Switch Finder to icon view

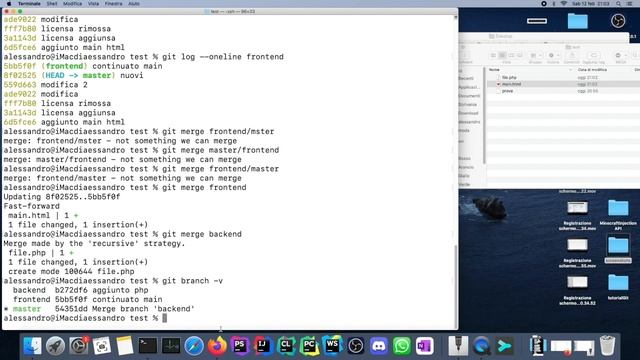[x=493, y=56]
